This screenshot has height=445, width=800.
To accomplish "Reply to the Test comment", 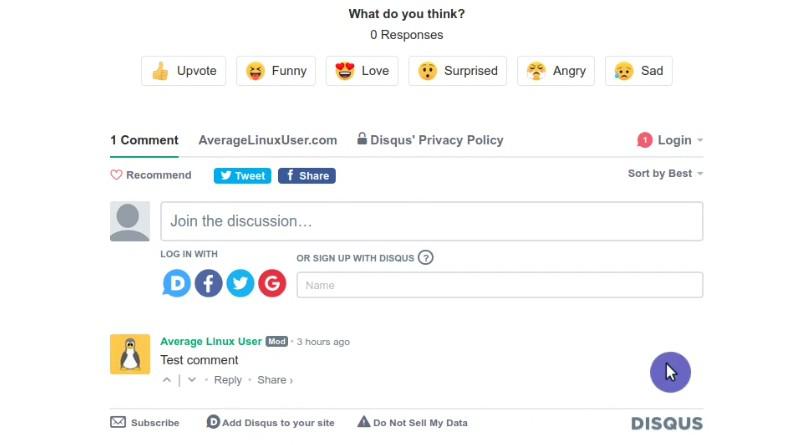I will pyautogui.click(x=228, y=380).
